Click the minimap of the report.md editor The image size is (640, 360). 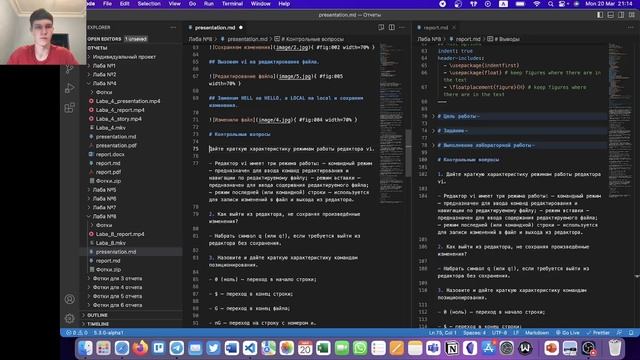[x=620, y=120]
